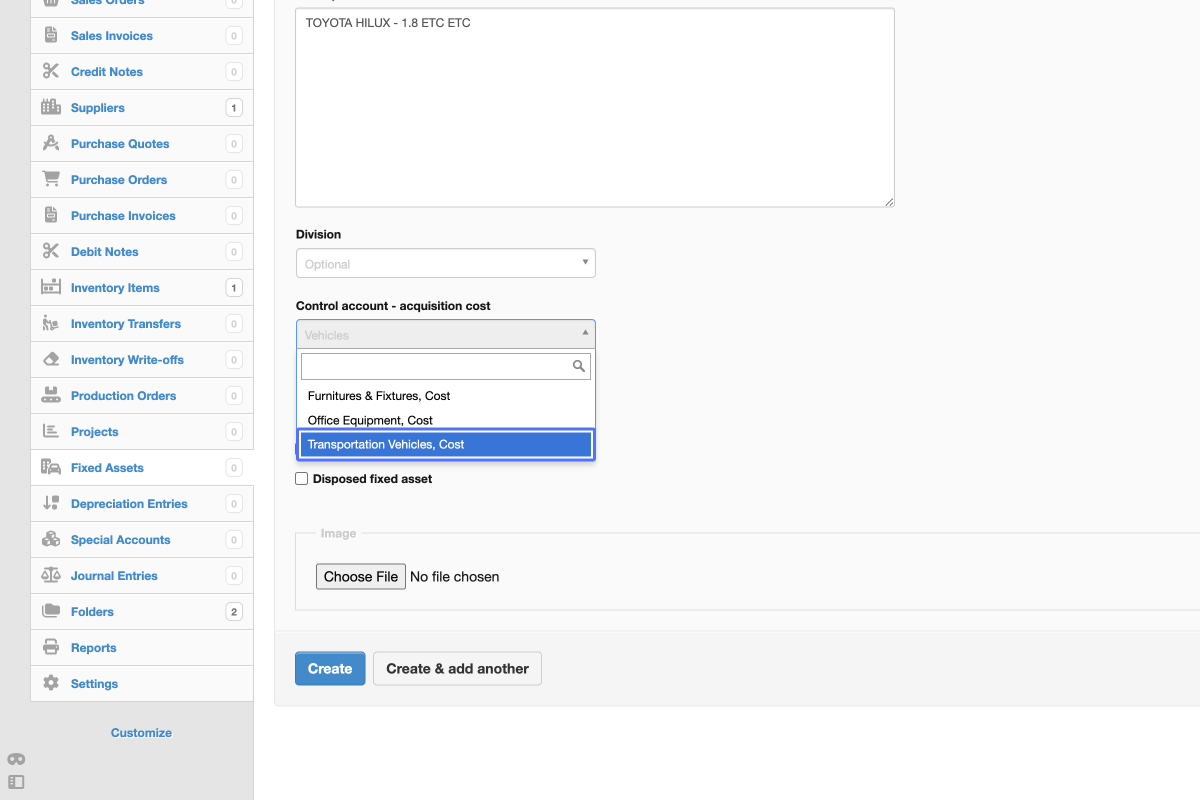Click the Reports printer icon
Screen dimensions: 1200x800
[51, 648]
